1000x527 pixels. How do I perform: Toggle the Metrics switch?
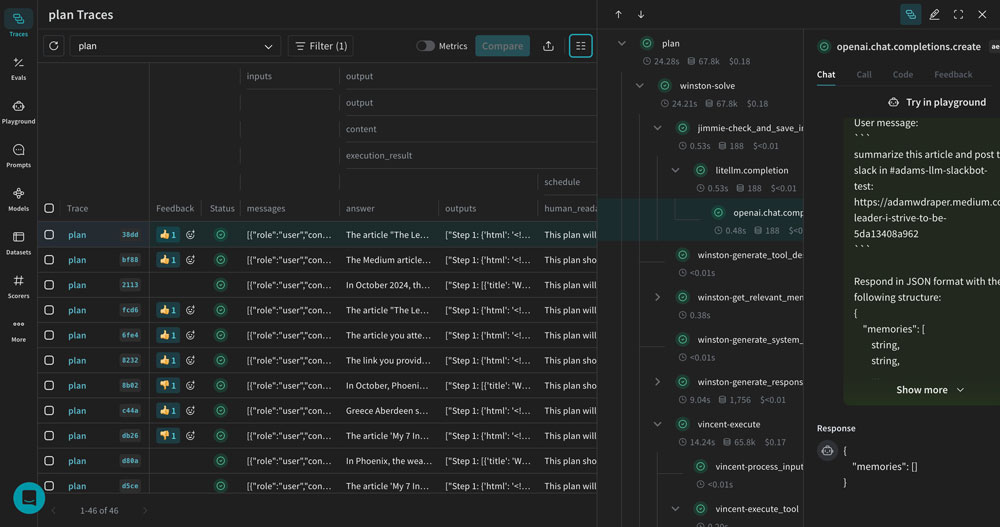[x=426, y=46]
